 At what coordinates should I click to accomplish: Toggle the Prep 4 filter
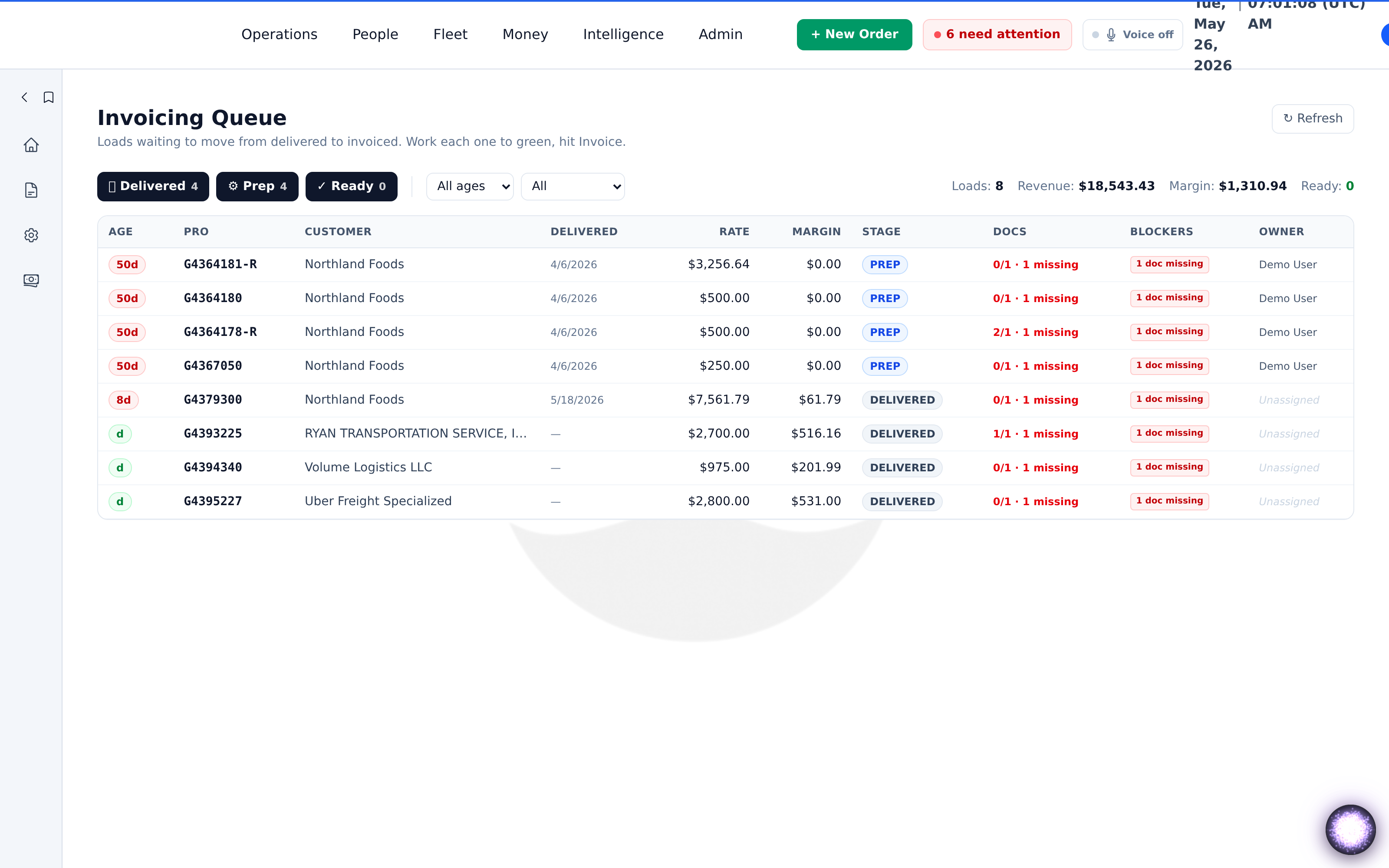[257, 187]
